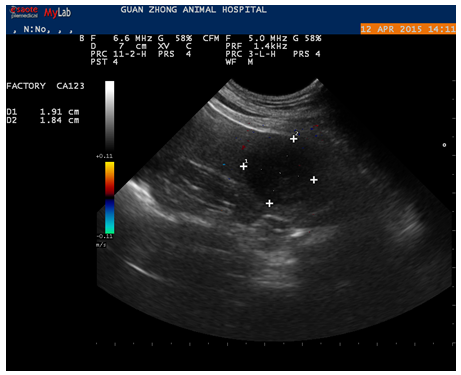Click the red Doppler flow spot near caliper 1
461x375 pixels.
coord(244,147)
